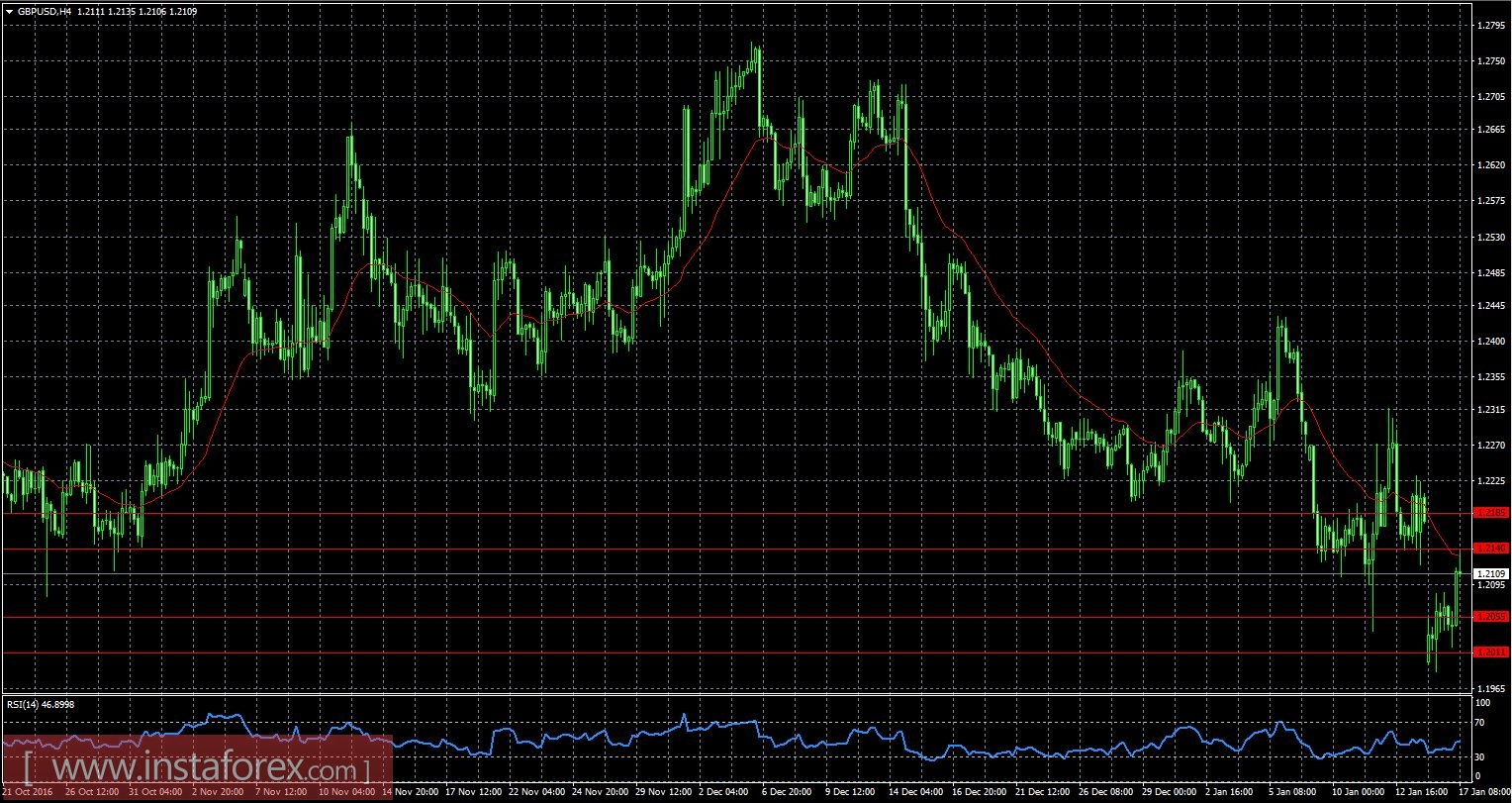Click the 1.2095 price axis label
1512x803 pixels.
click(1491, 585)
